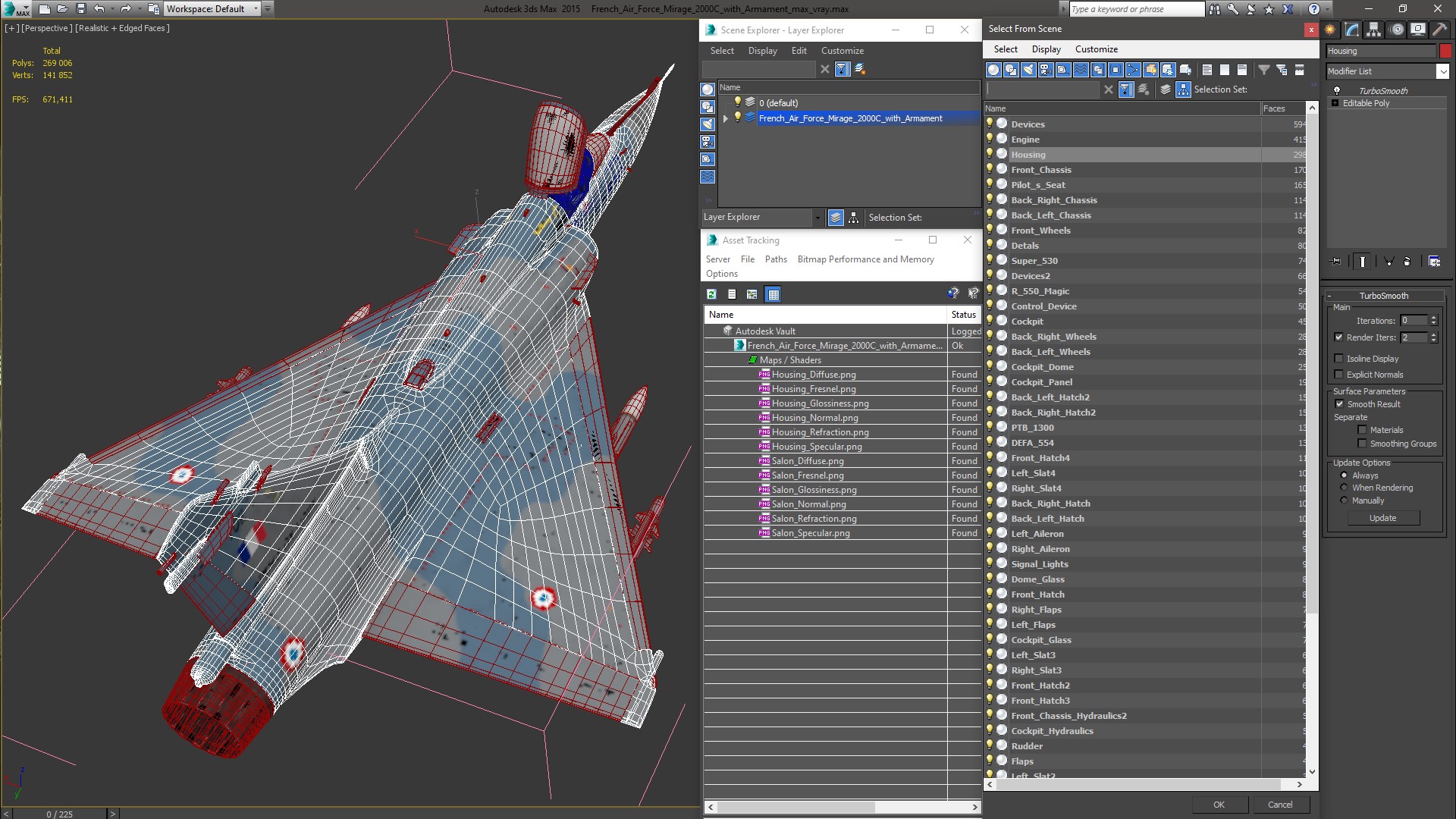Image resolution: width=1456 pixels, height=819 pixels.
Task: Toggle Display Cameras filter icon
Action: point(1046,70)
